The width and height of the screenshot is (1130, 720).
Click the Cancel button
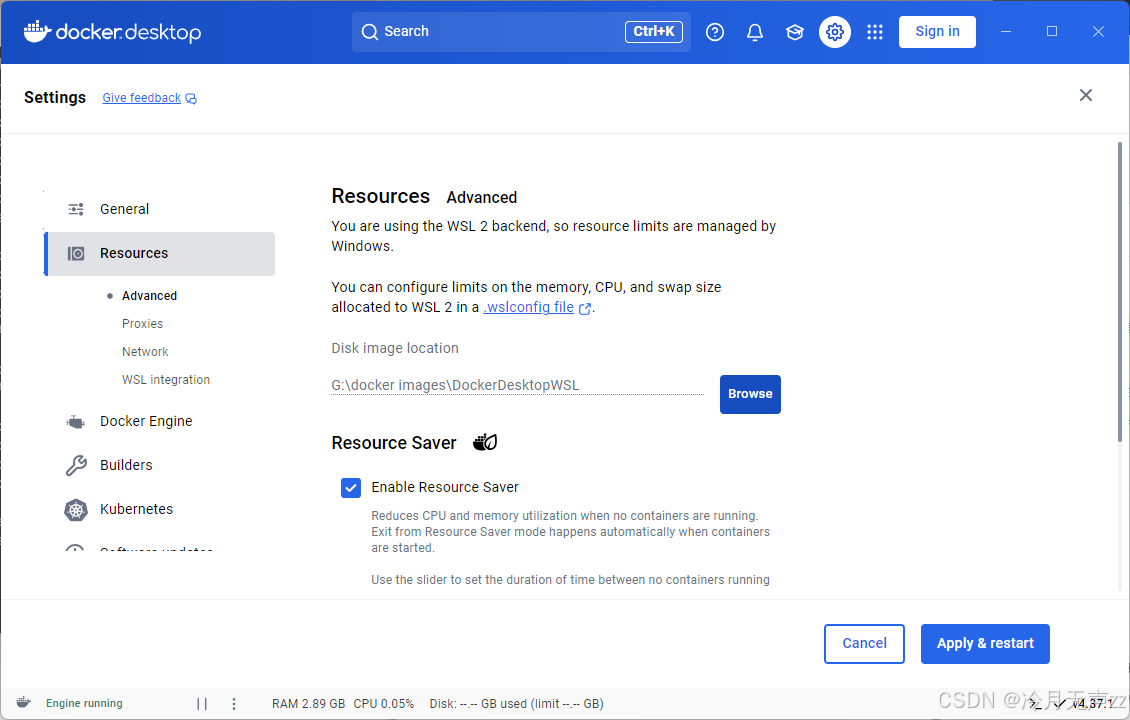coord(864,644)
